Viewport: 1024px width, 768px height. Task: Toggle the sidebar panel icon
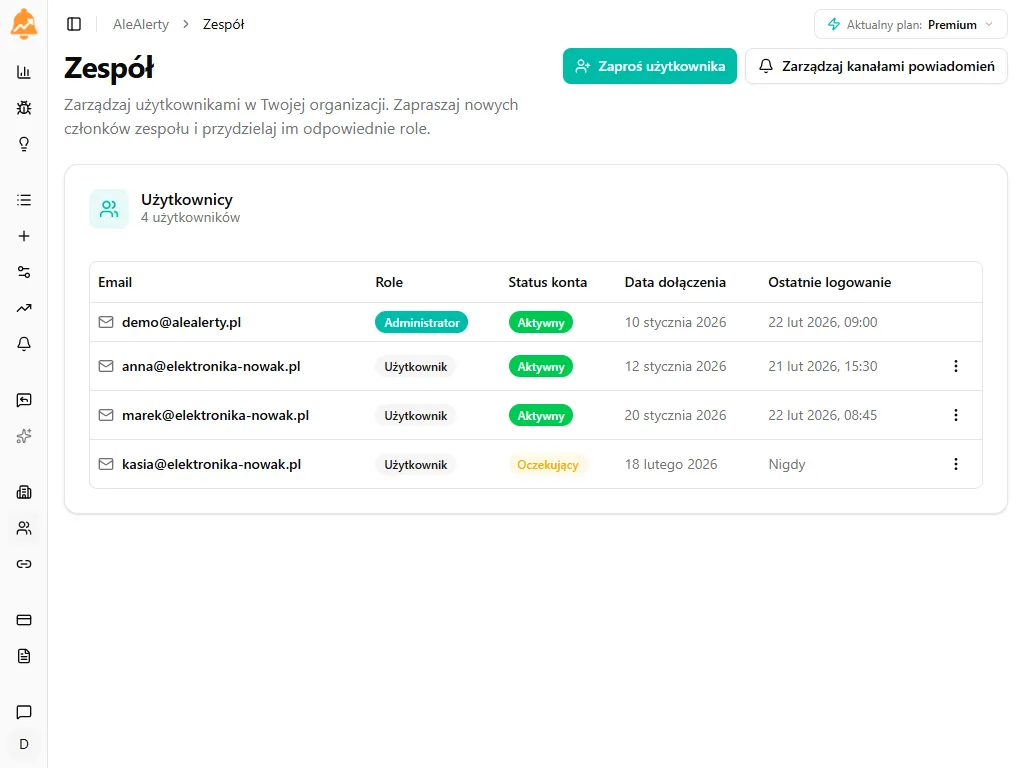pos(74,24)
